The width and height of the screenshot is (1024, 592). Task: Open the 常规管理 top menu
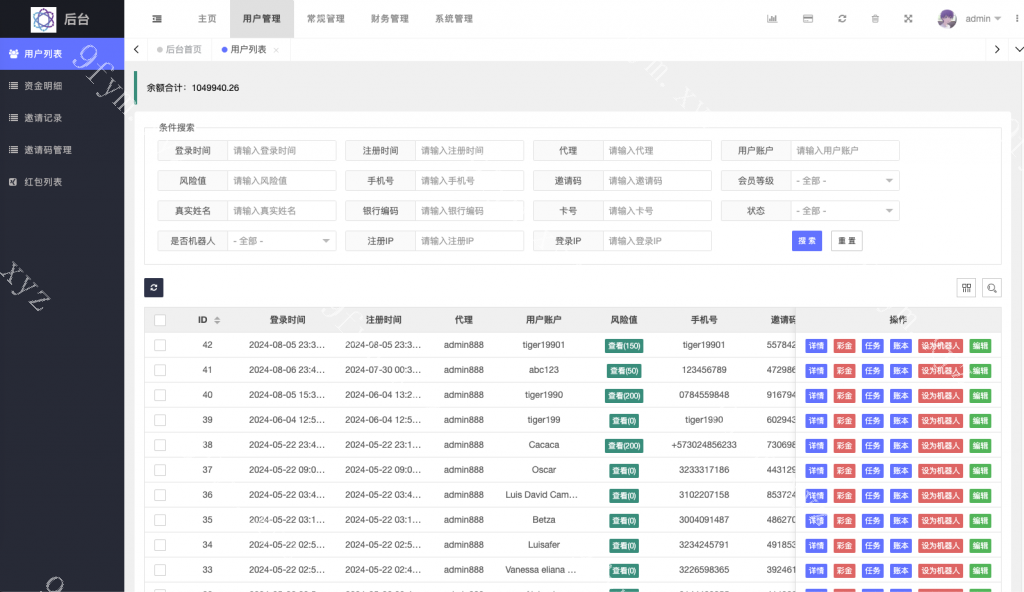click(x=326, y=19)
